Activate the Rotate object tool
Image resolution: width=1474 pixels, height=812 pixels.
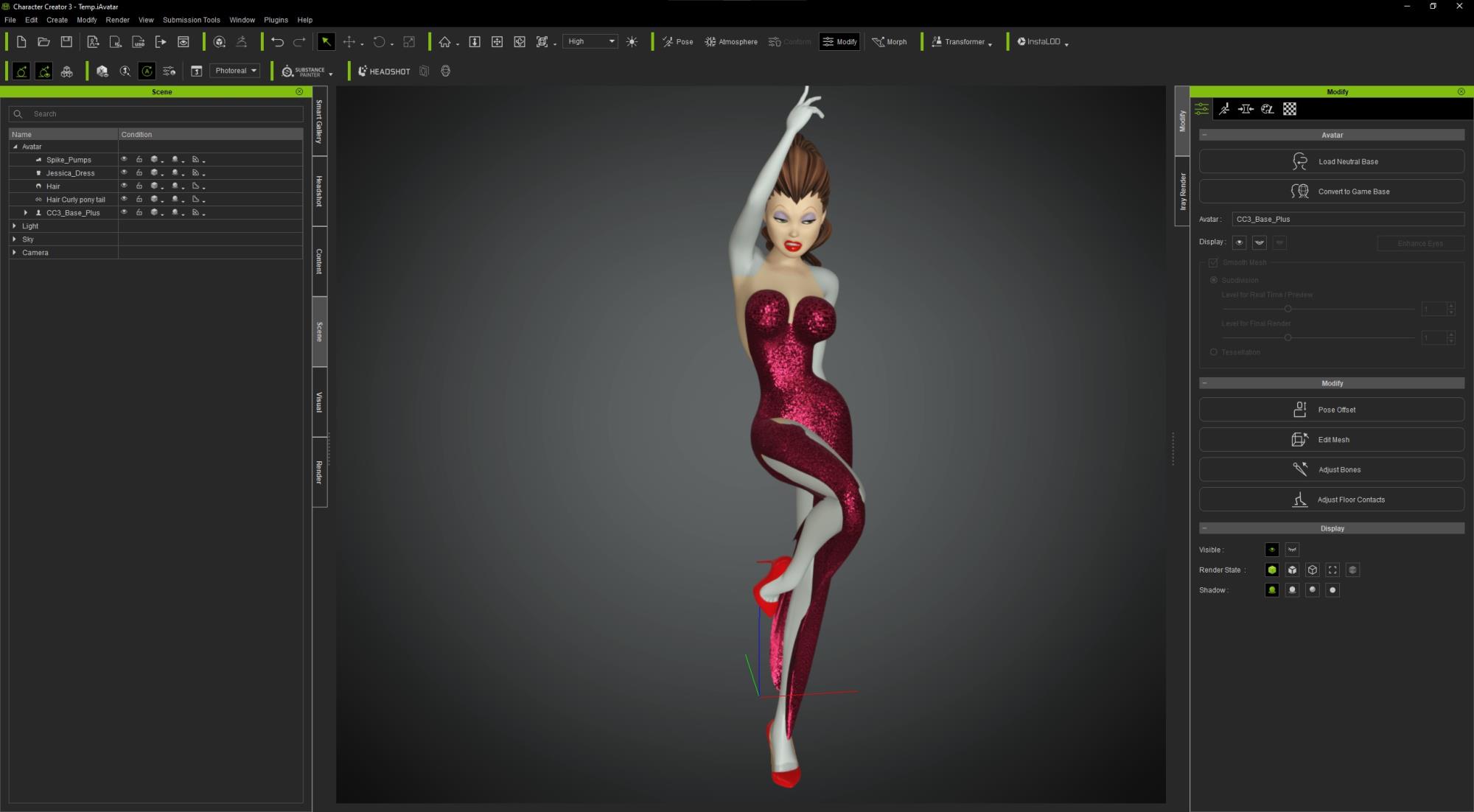pos(379,42)
